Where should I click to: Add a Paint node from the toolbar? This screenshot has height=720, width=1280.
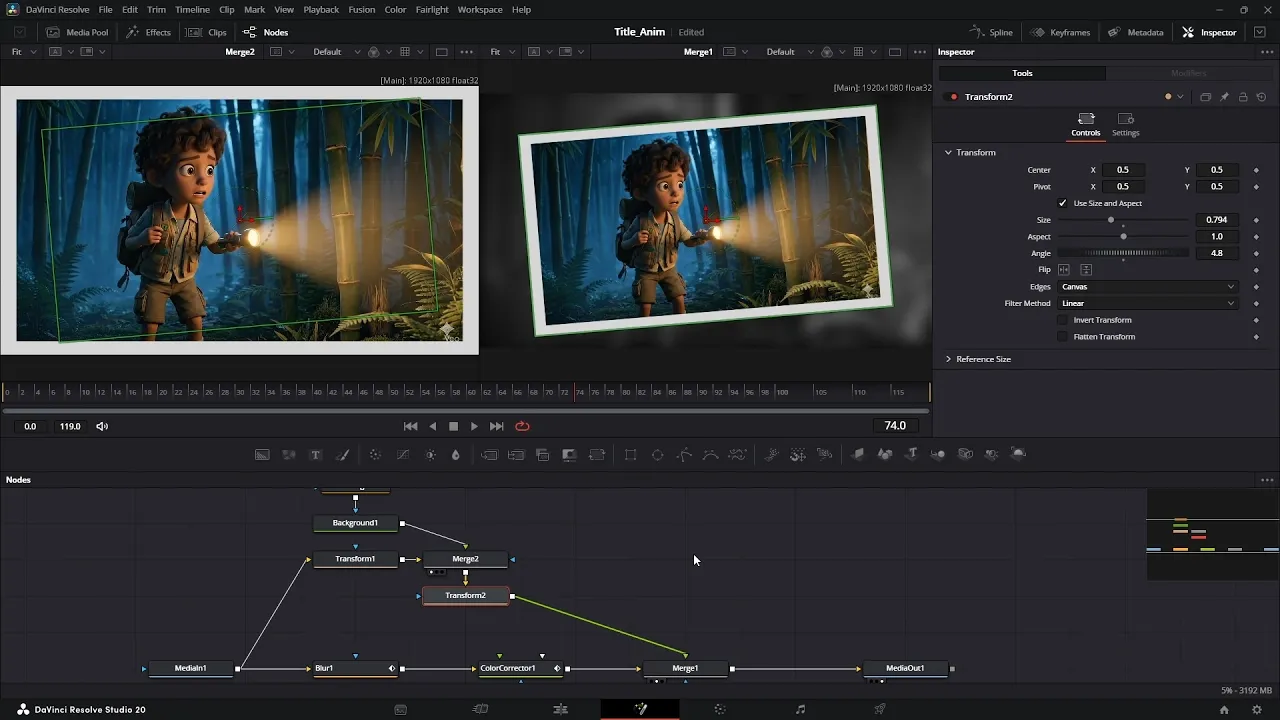[x=343, y=454]
